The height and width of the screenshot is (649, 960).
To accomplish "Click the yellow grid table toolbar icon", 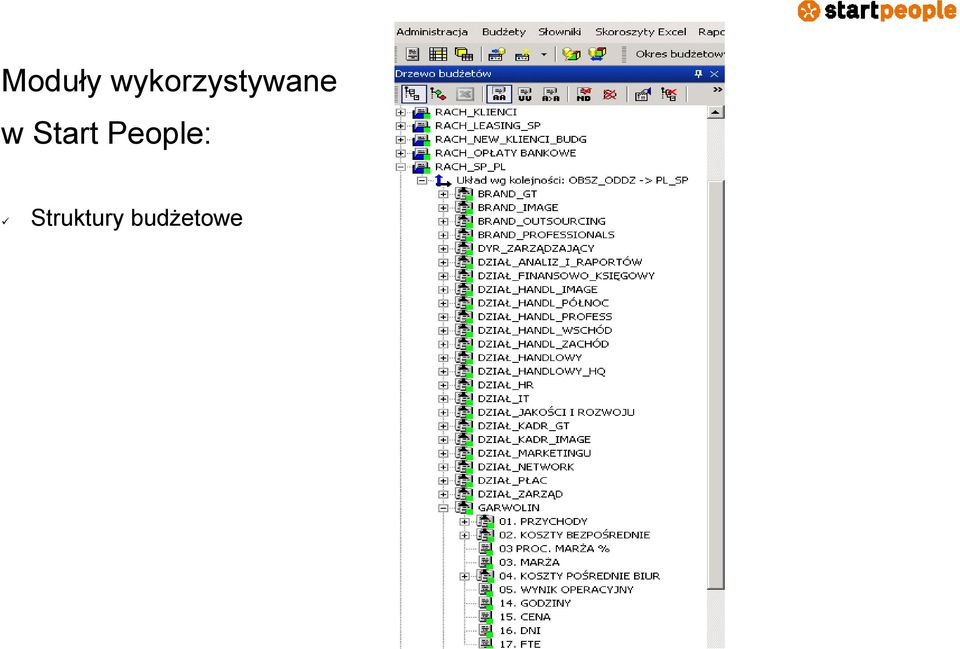I will point(438,54).
